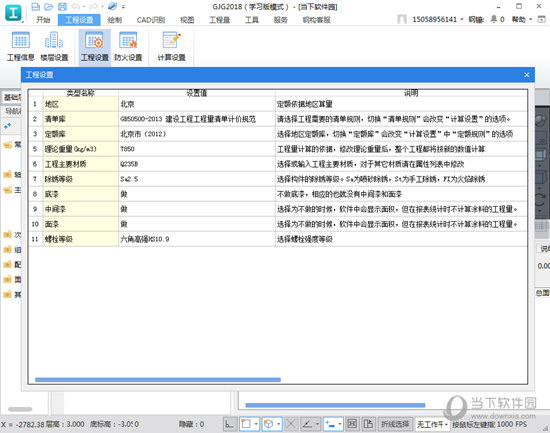
Task: Switch to the CAD识别 tab
Action: [151, 20]
